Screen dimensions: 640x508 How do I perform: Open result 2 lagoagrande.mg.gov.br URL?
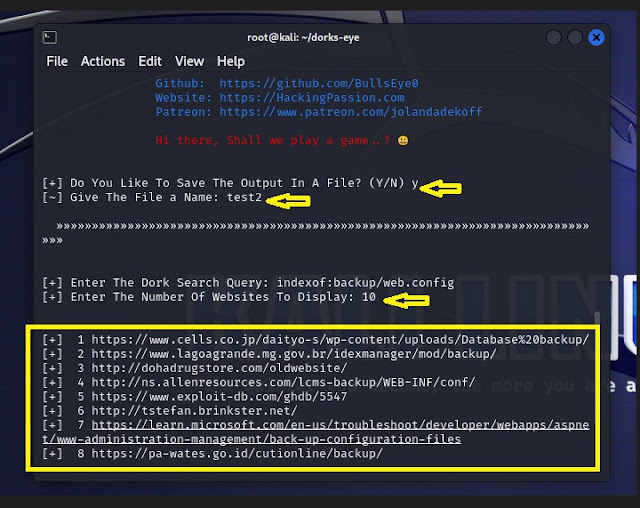tap(293, 354)
